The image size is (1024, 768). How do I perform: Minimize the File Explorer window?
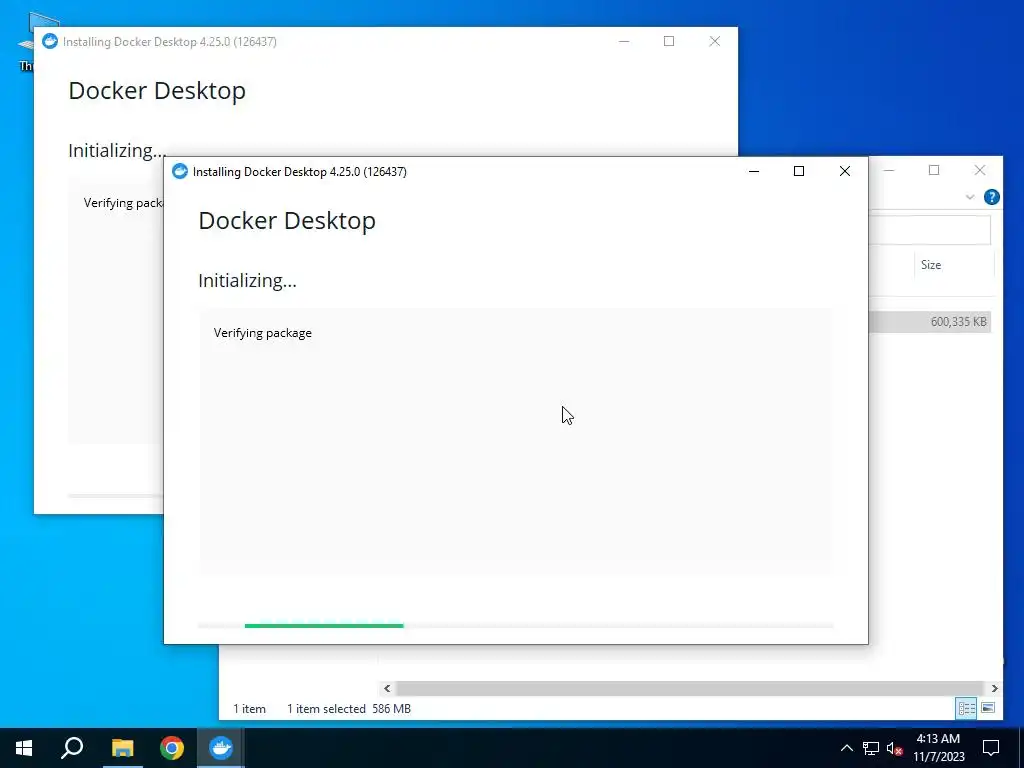[889, 170]
